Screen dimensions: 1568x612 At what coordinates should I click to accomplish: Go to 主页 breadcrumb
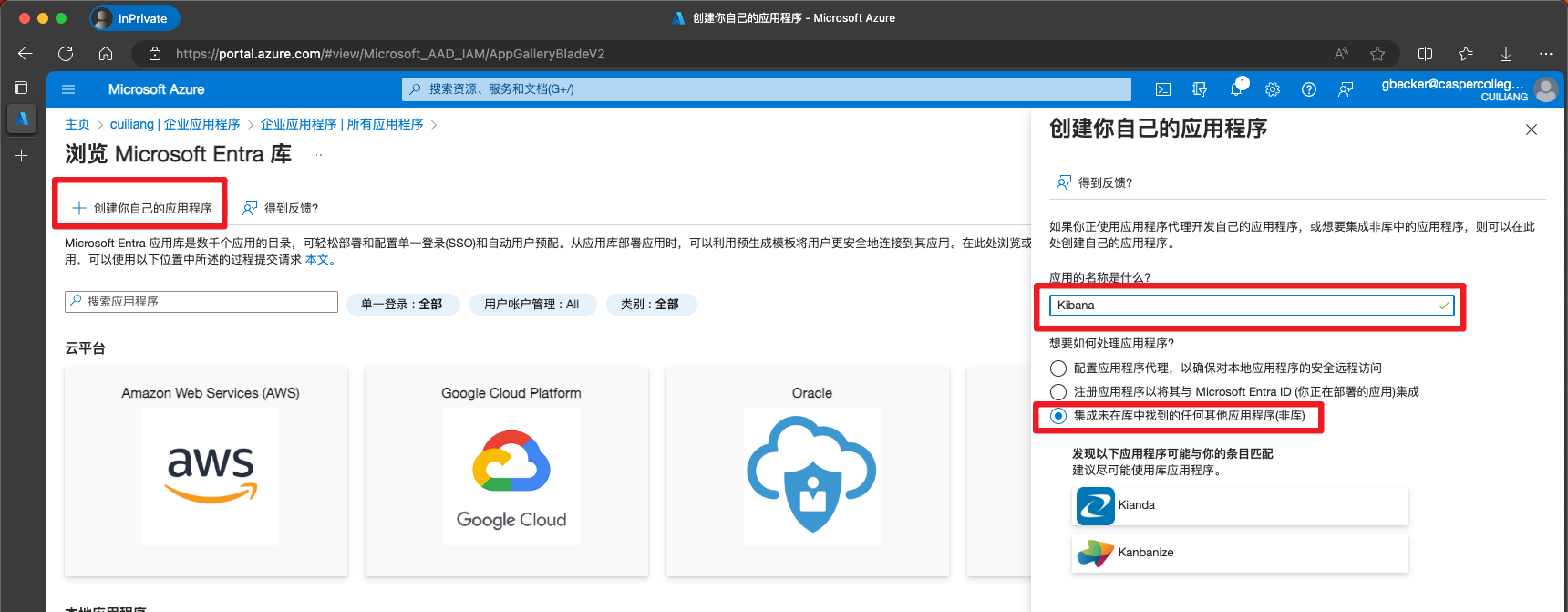(x=77, y=124)
